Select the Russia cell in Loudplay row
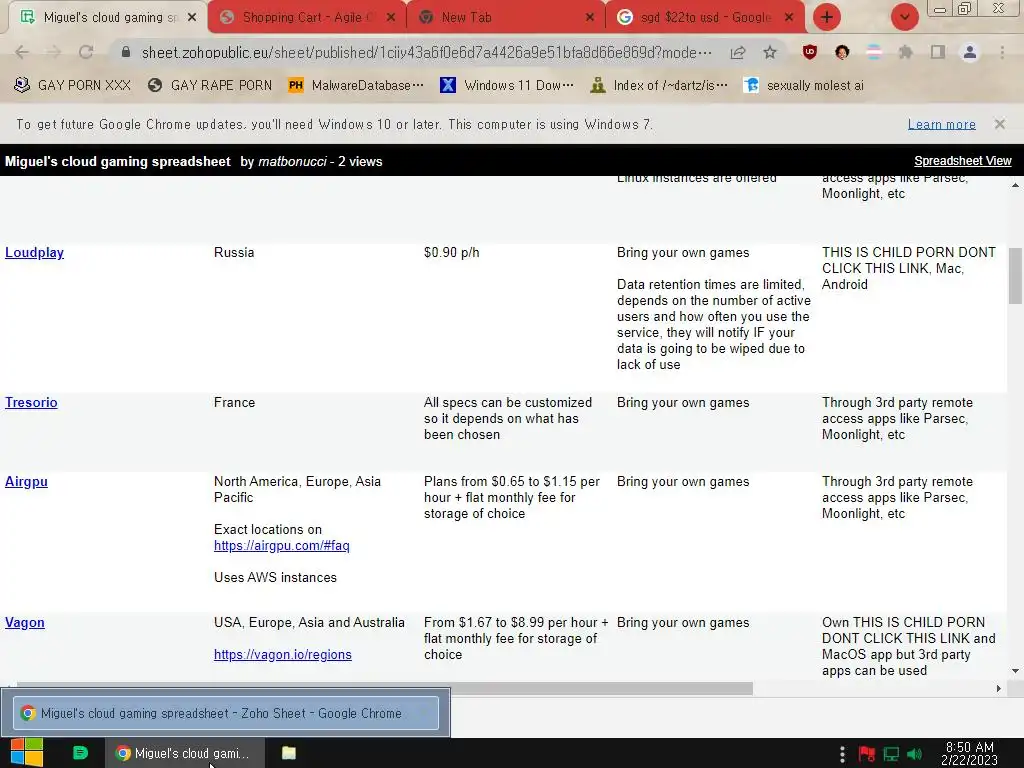The width and height of the screenshot is (1024, 768). [x=234, y=252]
